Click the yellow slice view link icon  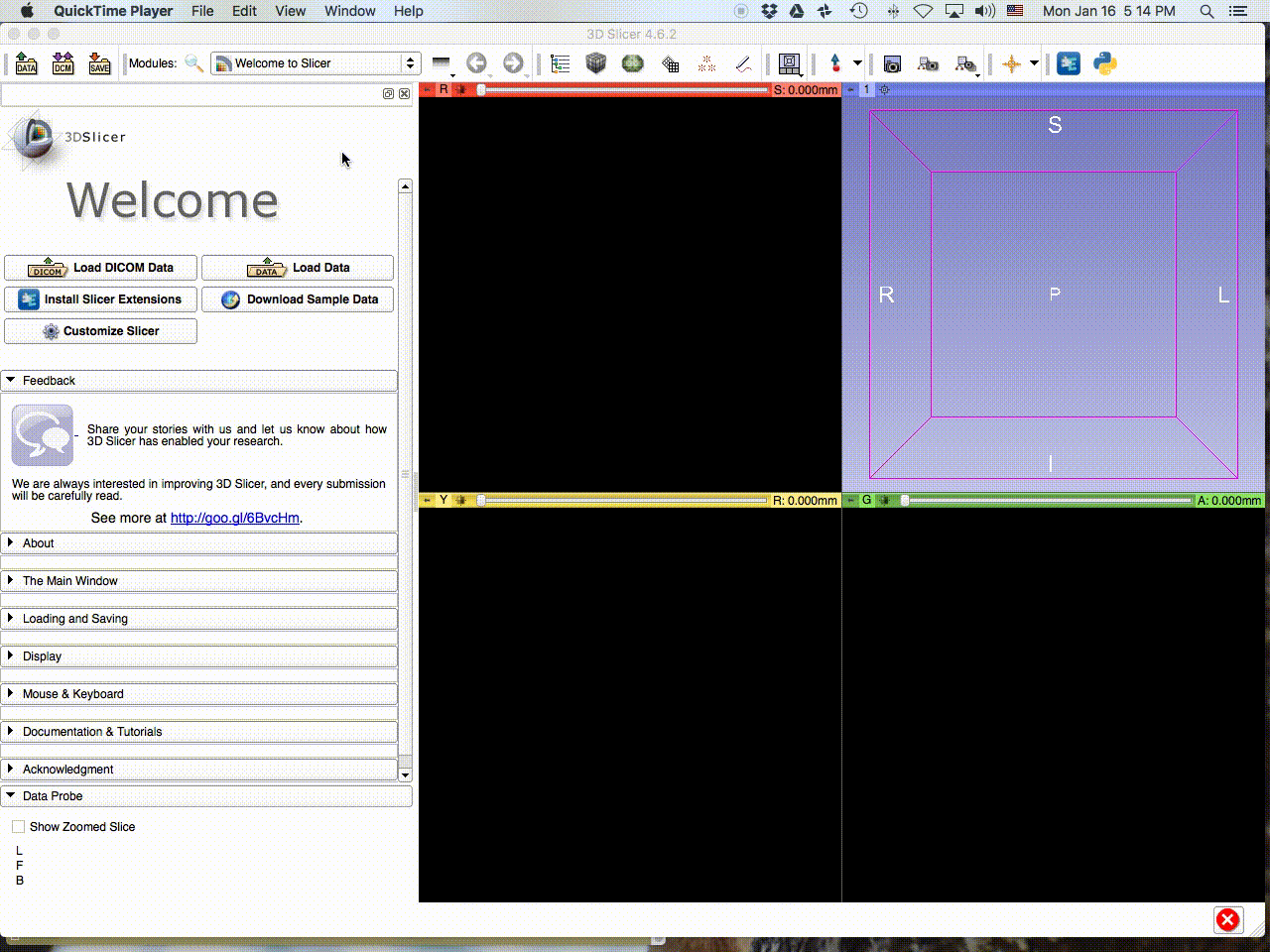460,501
